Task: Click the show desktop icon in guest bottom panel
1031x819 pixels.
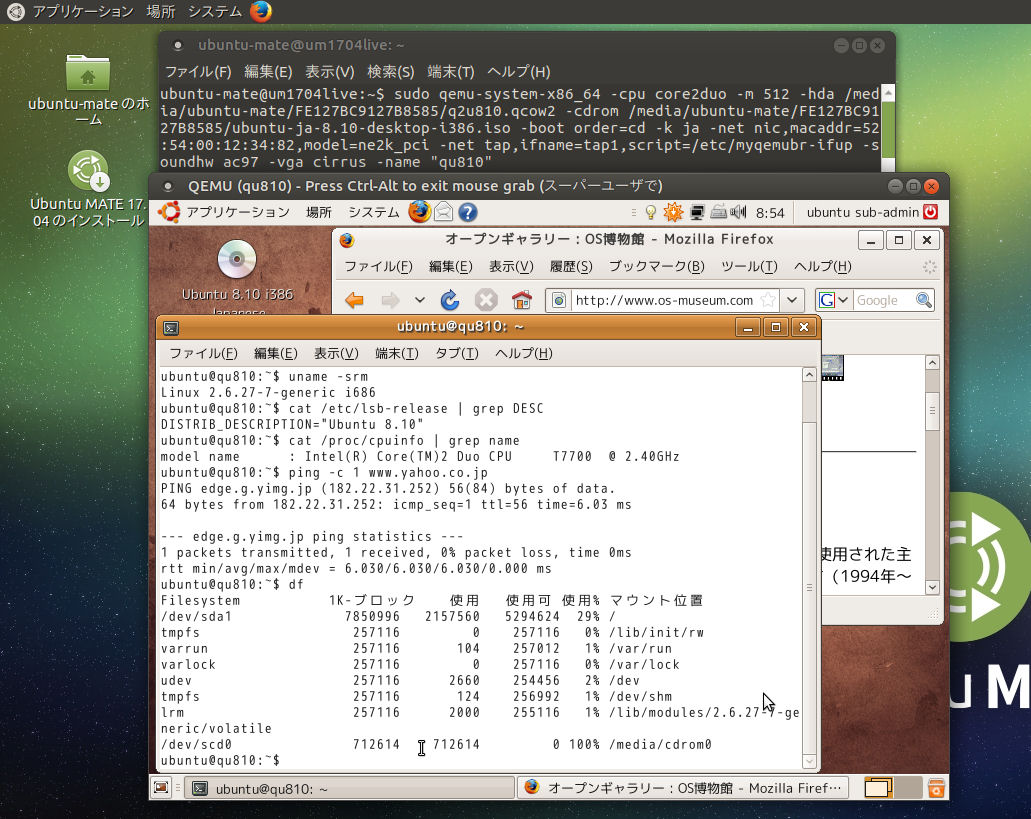Action: pyautogui.click(x=162, y=787)
